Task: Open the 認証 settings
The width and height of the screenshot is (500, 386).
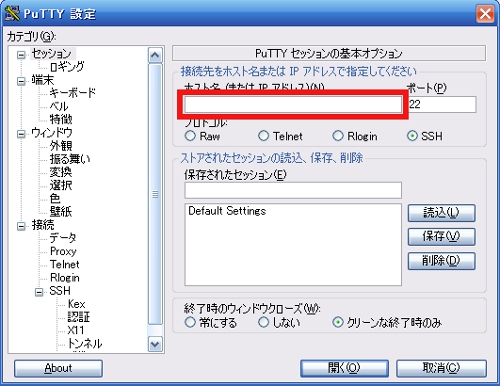Action: [x=79, y=317]
